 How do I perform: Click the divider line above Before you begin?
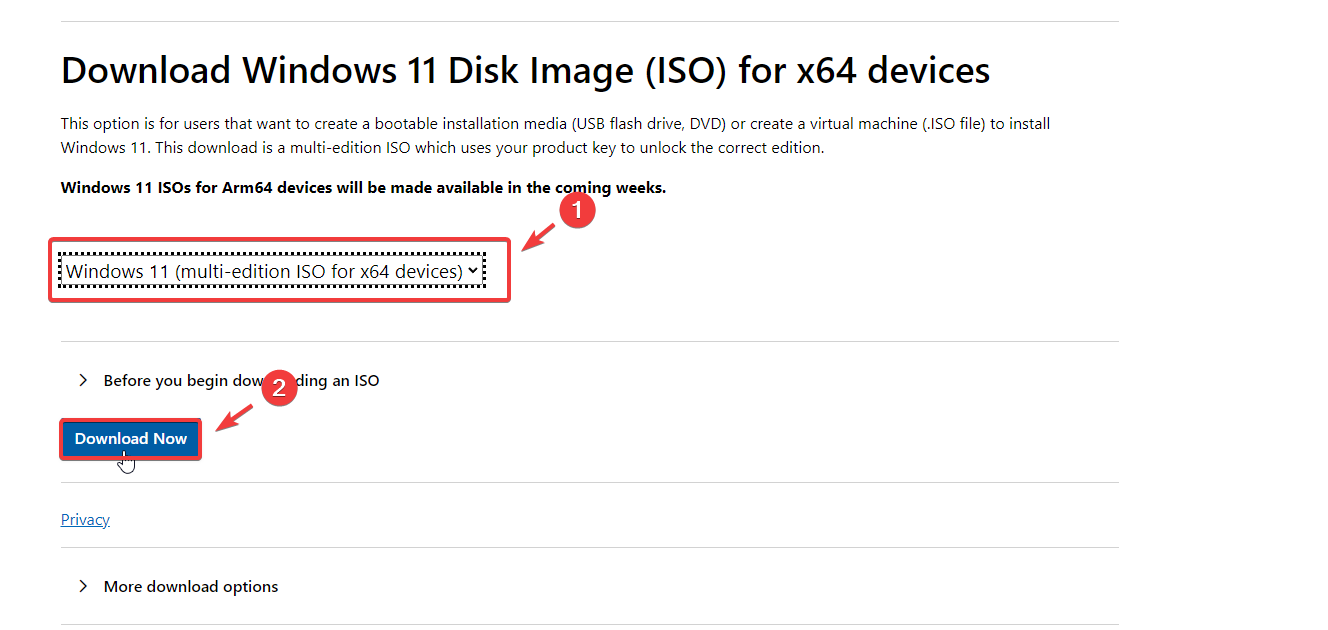(x=590, y=342)
